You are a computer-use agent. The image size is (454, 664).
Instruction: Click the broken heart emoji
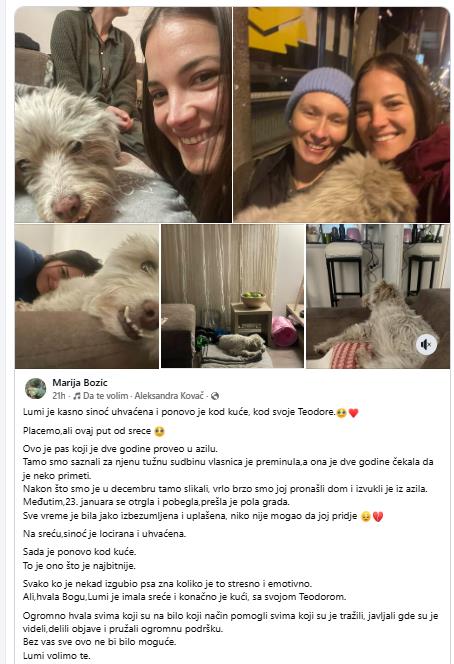378,517
